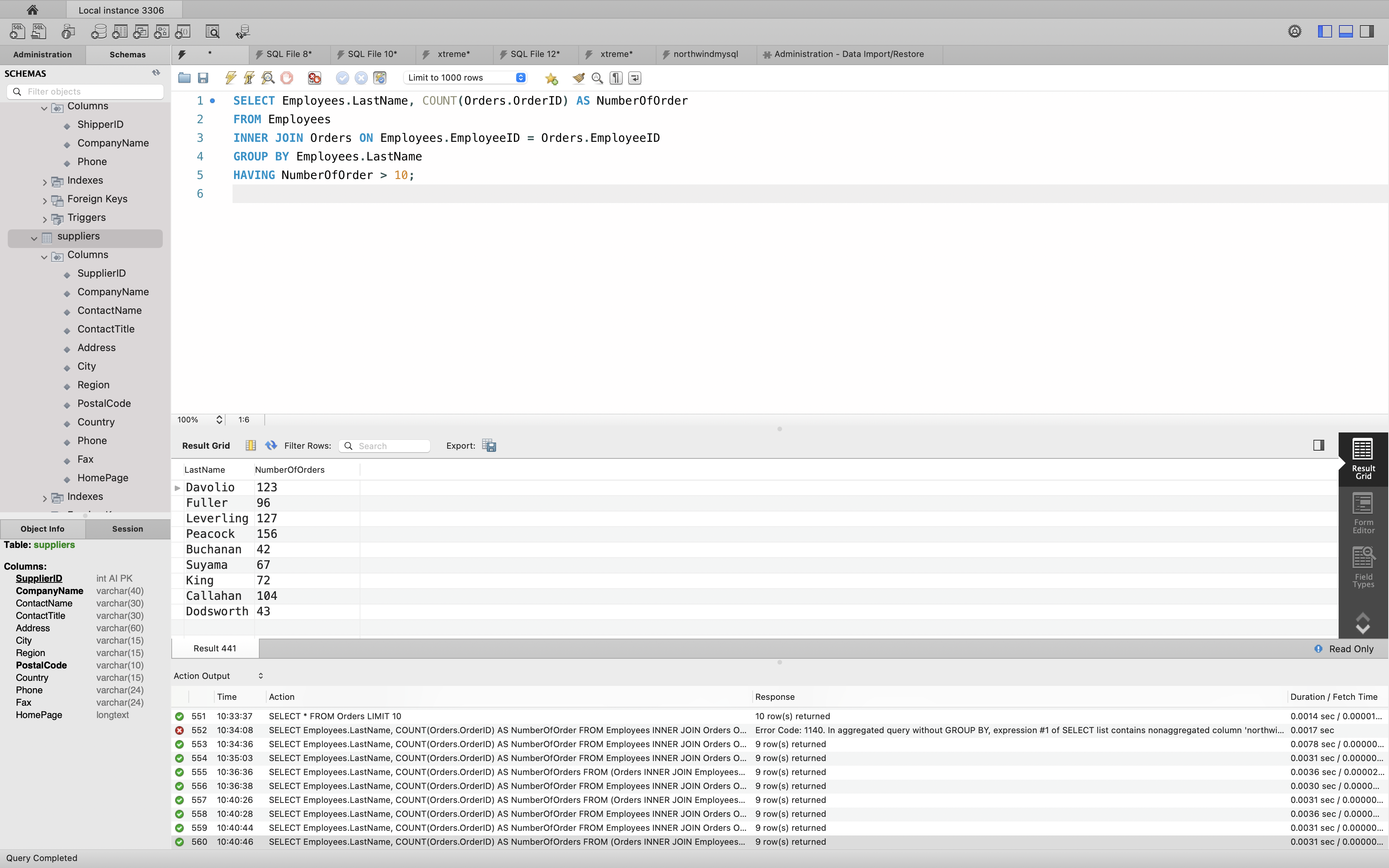Collapse the suppliers table tree node
The image size is (1389, 868).
[x=34, y=238]
